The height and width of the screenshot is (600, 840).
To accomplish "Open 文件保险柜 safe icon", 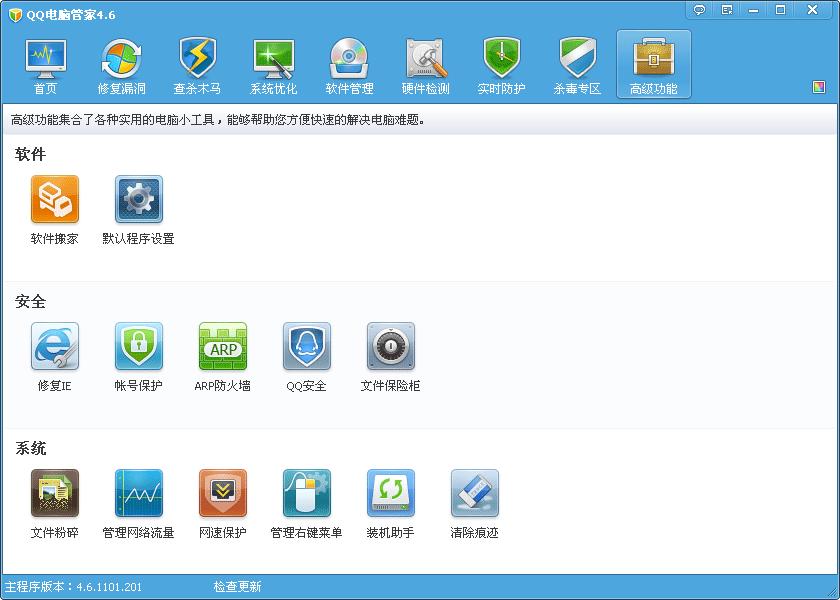I will point(390,347).
